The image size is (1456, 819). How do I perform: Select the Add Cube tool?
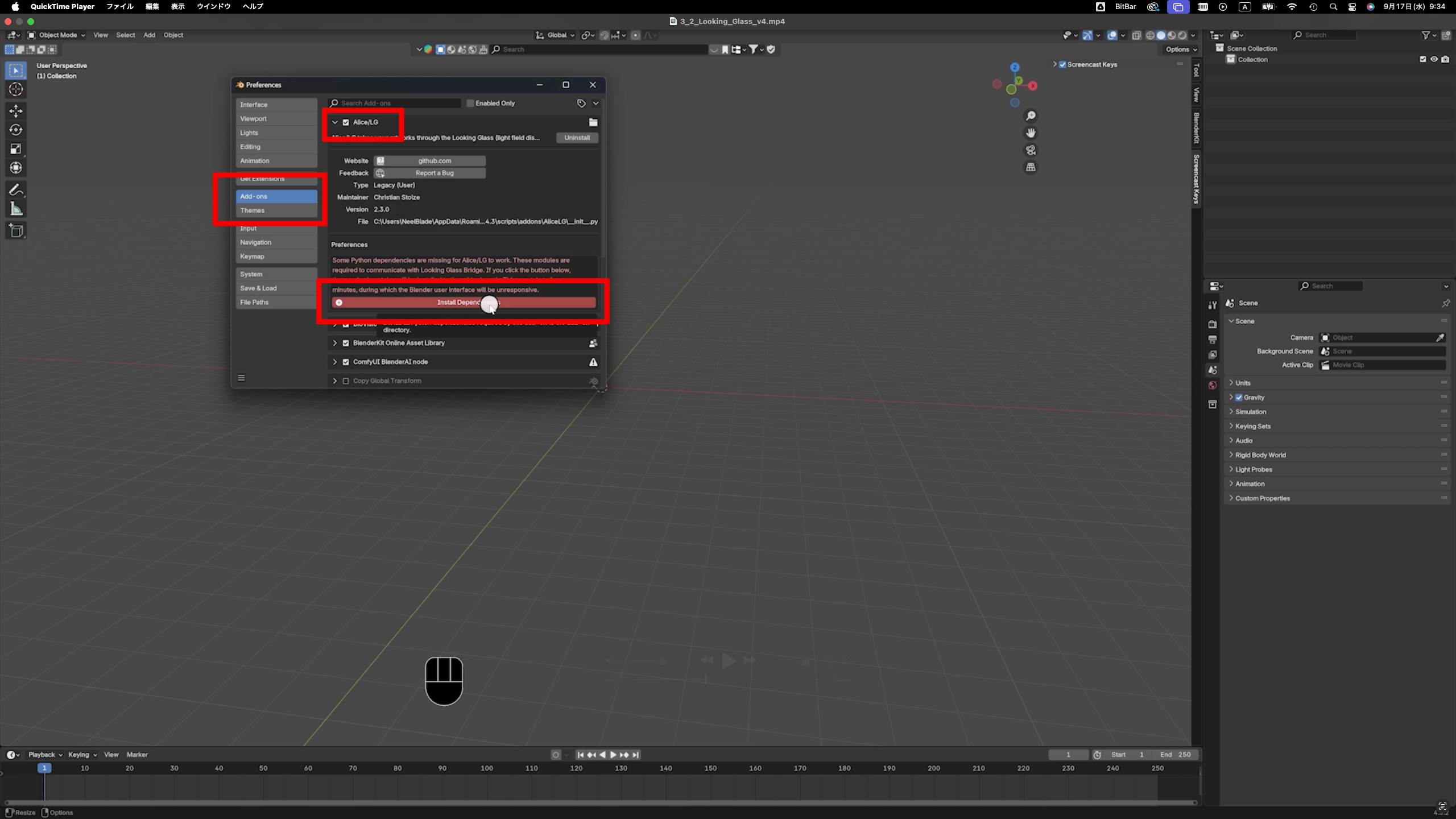click(16, 230)
